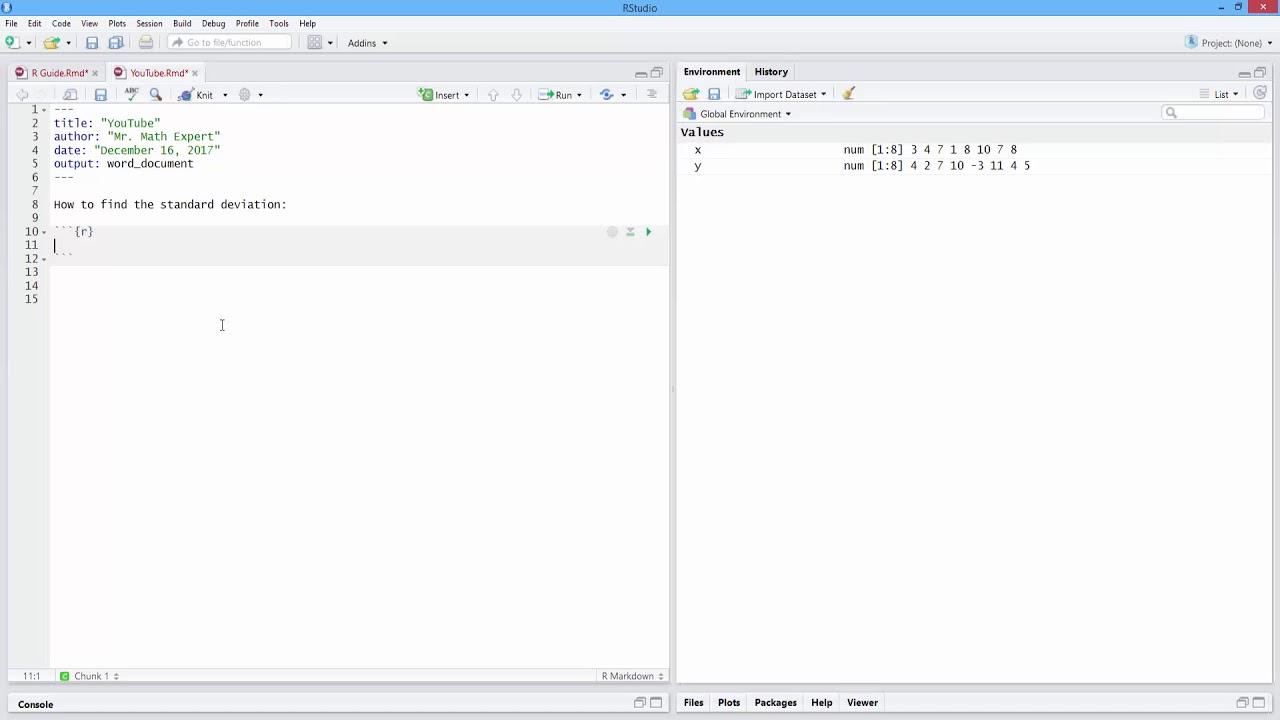Run spell check with the ABC icon
Image resolution: width=1280 pixels, height=720 pixels.
131,94
